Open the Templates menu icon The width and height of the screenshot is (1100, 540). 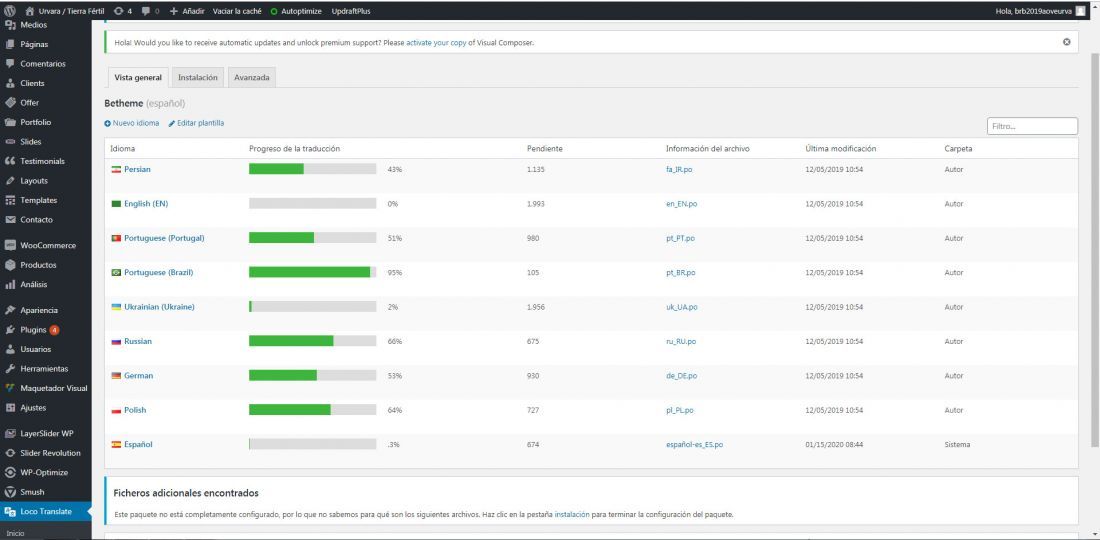(x=10, y=201)
